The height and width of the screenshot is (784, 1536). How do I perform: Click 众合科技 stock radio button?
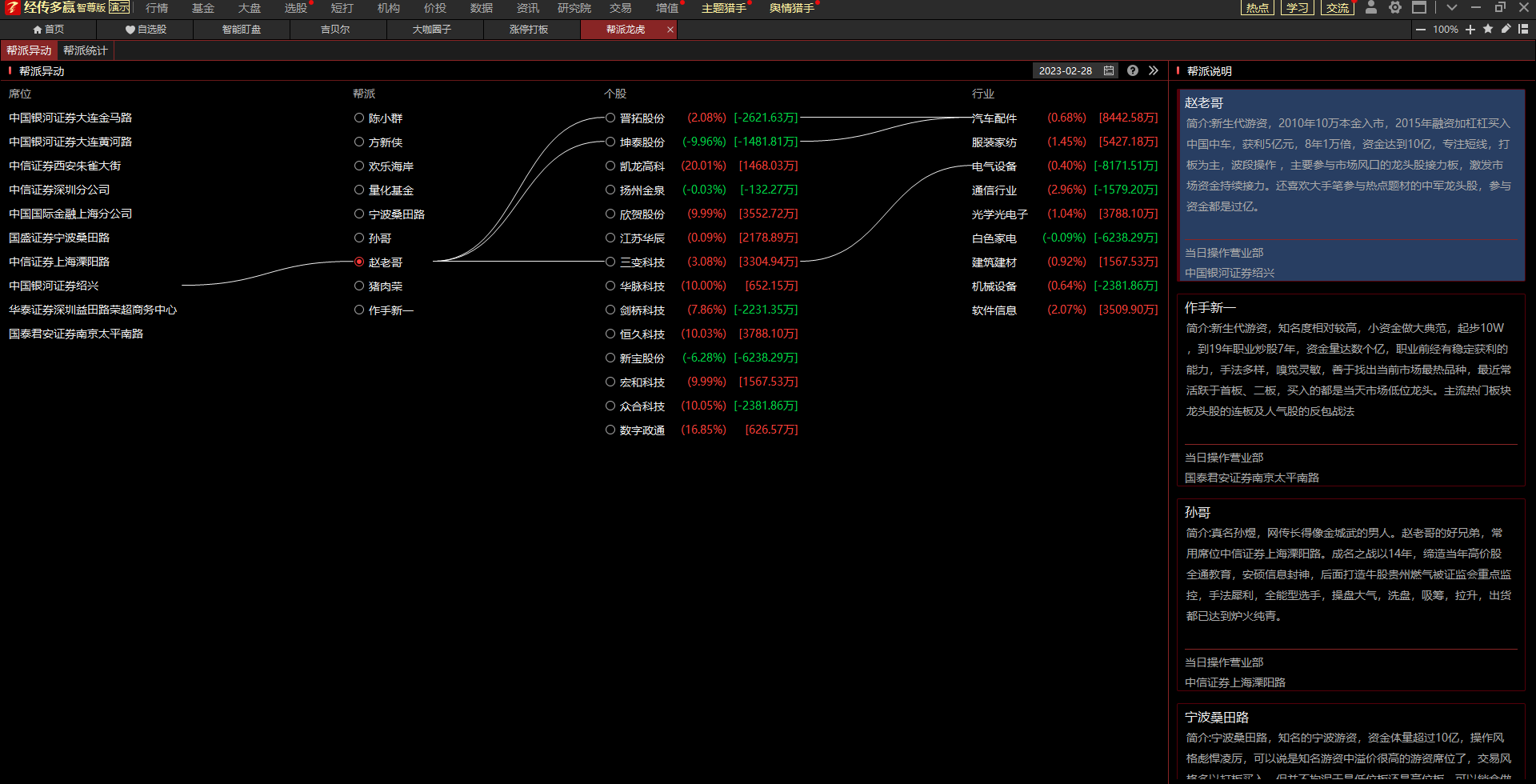pyautogui.click(x=610, y=406)
